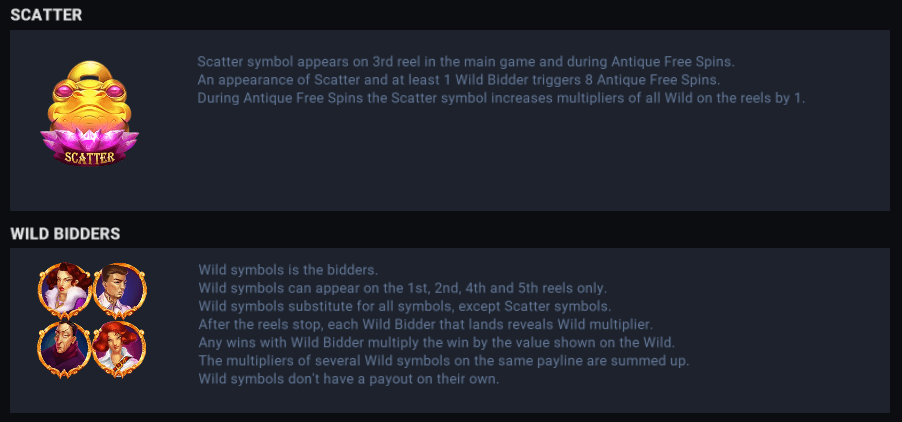
Task: Click the 'don't have a payout' line
Action: point(348,379)
